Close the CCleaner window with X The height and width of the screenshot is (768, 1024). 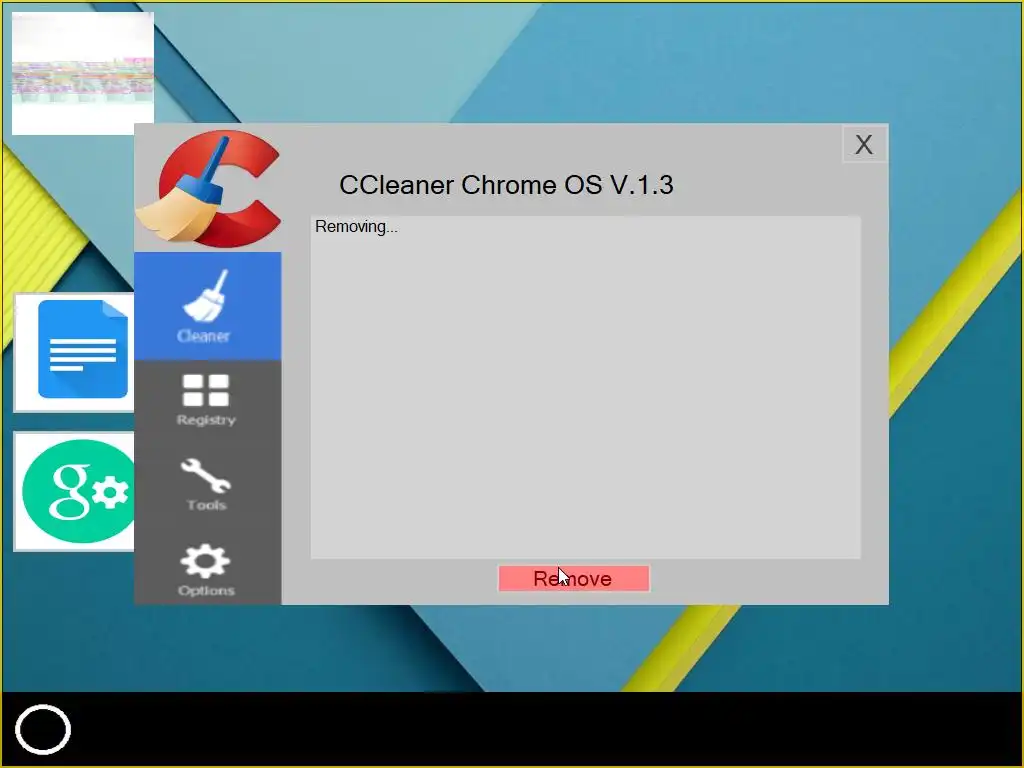pyautogui.click(x=864, y=144)
